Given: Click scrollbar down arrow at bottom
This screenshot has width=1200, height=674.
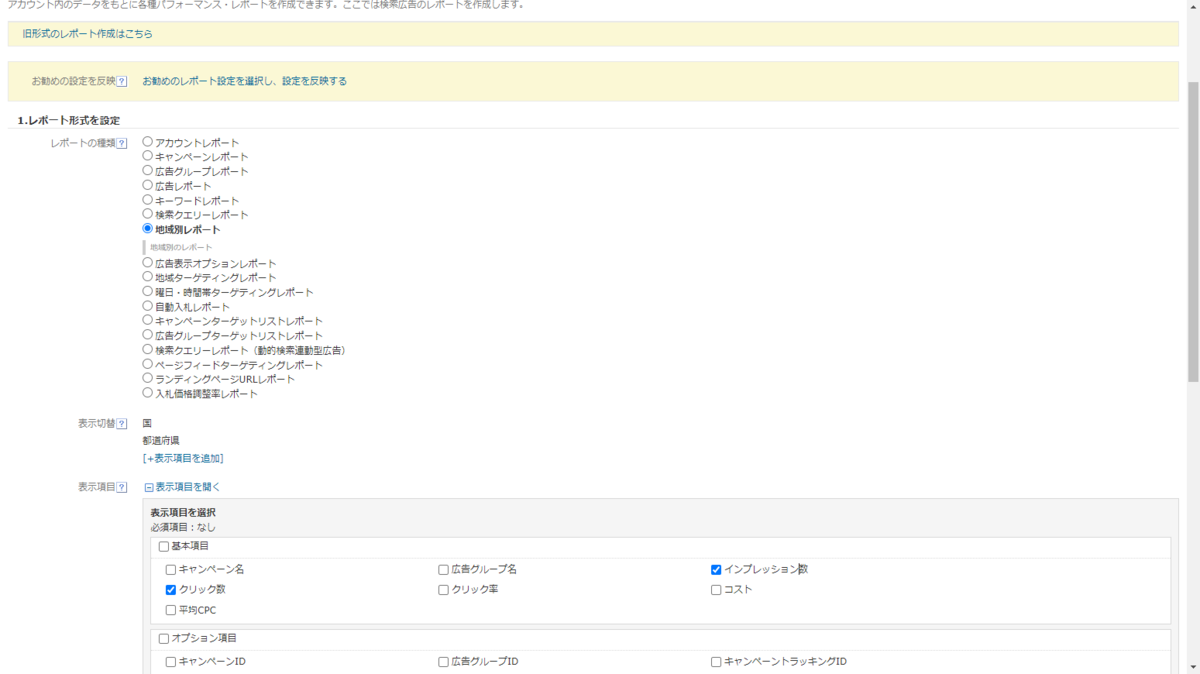Looking at the screenshot, I should point(1193,667).
